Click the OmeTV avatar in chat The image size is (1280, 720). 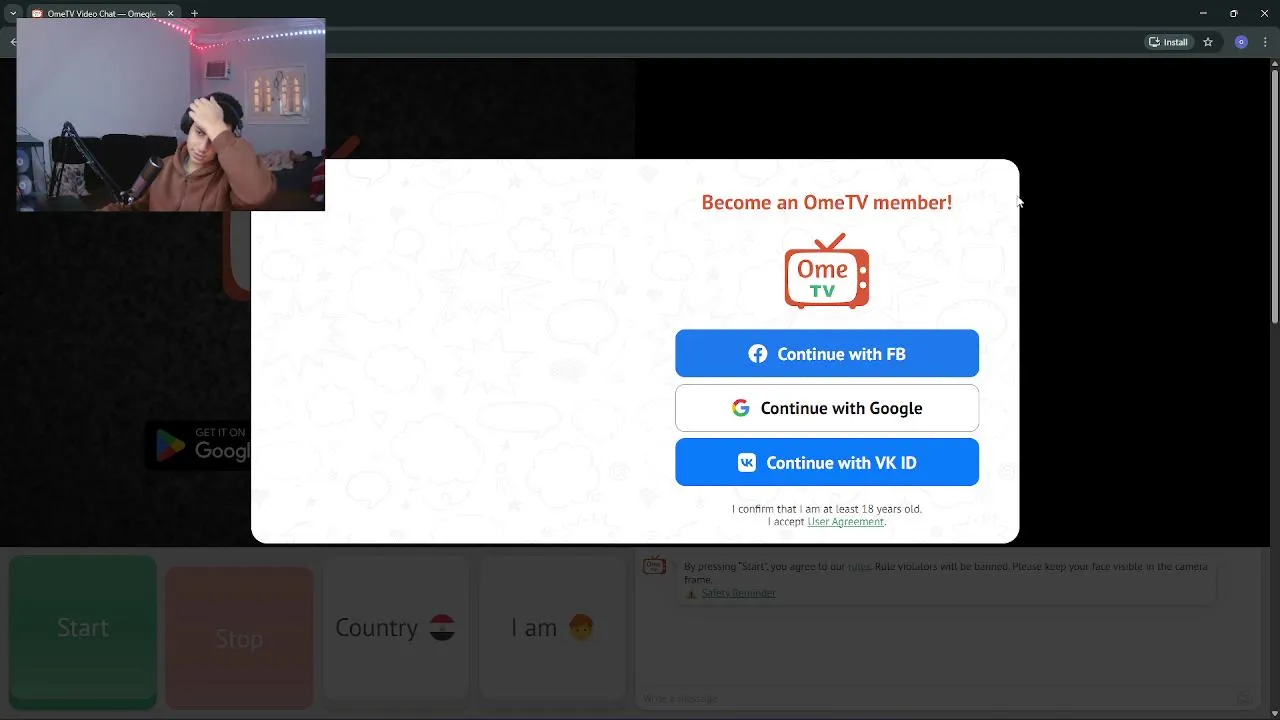655,566
